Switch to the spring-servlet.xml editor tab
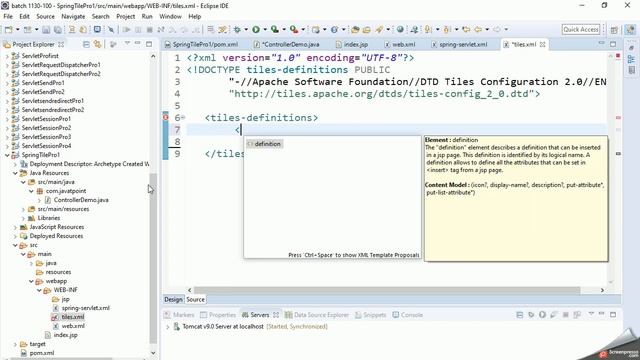Viewport: 640px width, 360px height. pyautogui.click(x=463, y=44)
